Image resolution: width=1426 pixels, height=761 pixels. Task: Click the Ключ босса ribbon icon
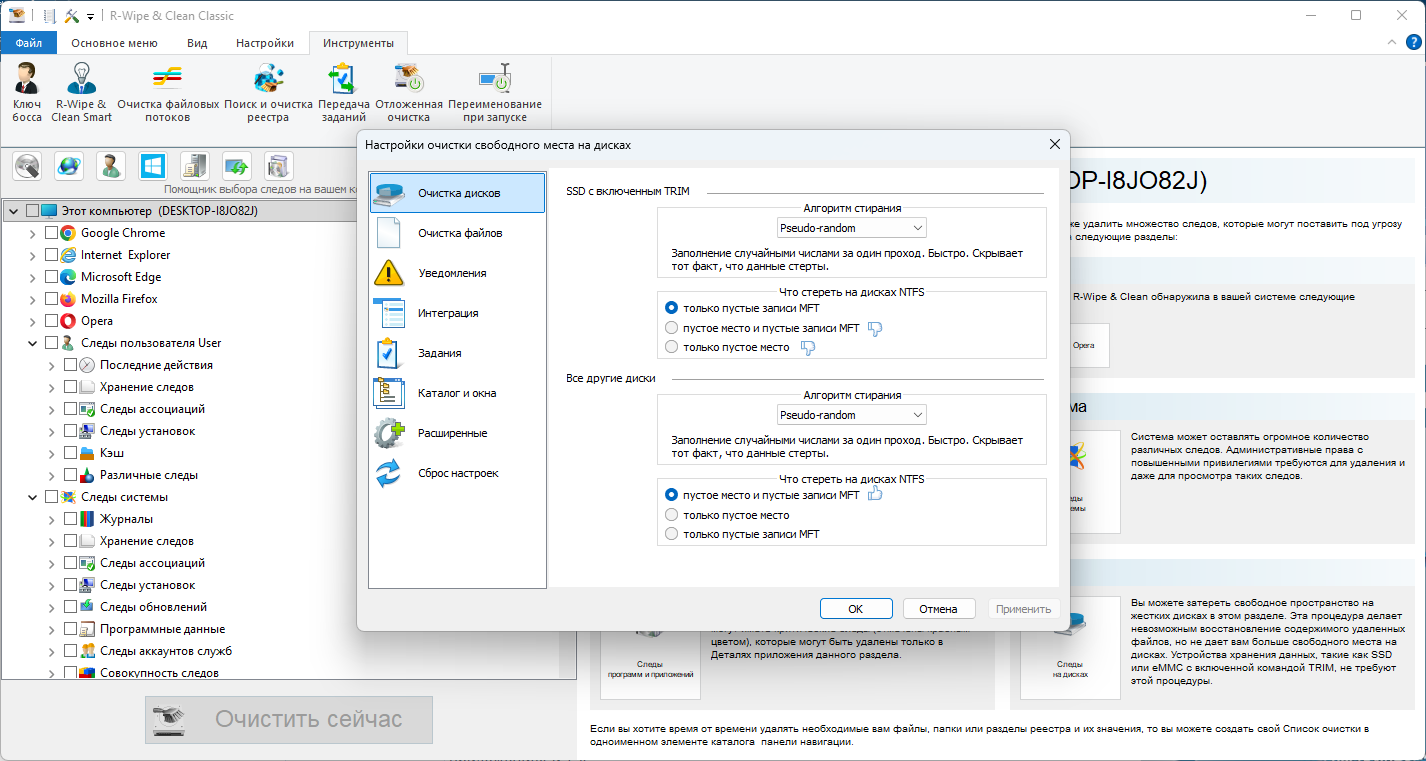[27, 80]
